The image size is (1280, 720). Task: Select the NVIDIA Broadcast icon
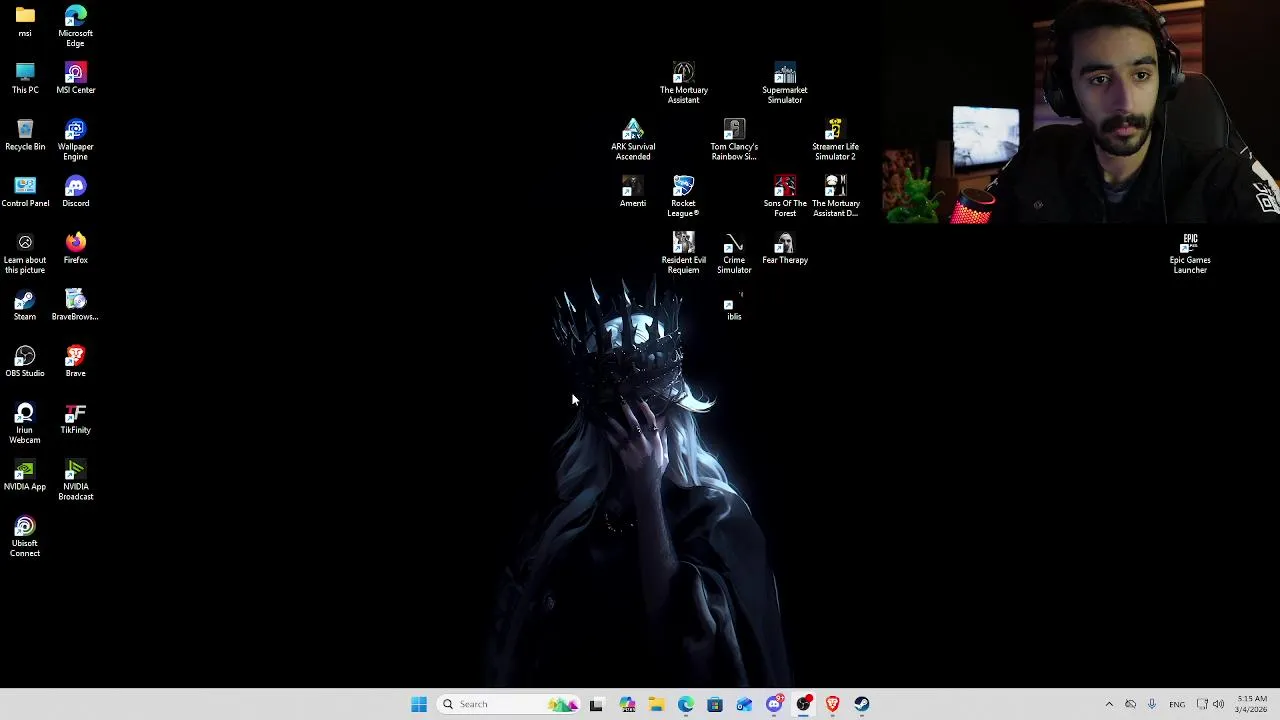75,480
